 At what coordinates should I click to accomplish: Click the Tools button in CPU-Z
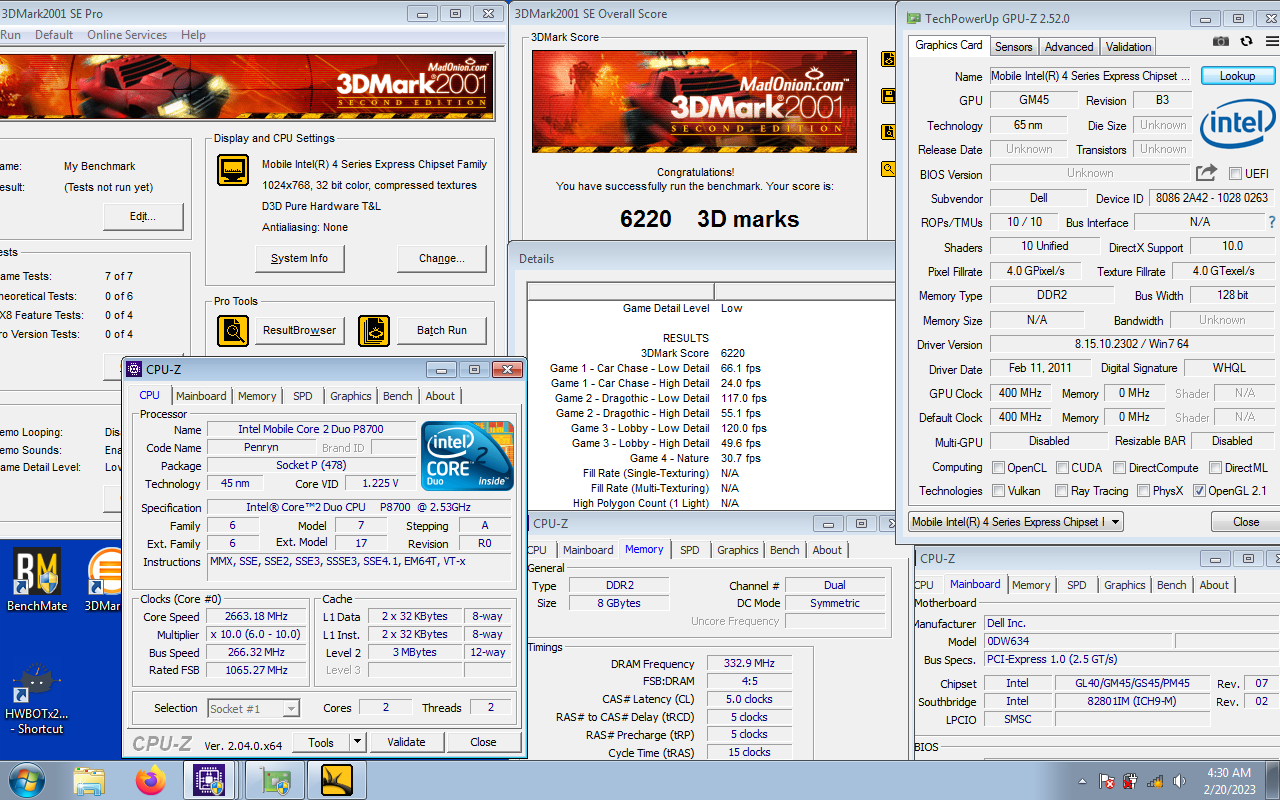321,742
